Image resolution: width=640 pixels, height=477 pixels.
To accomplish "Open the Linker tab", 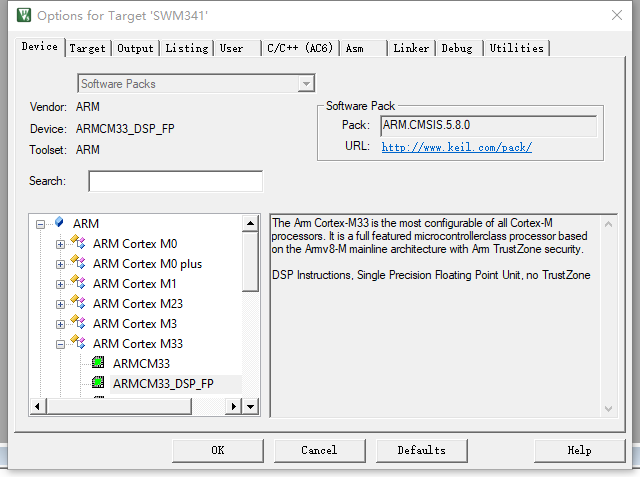I will pyautogui.click(x=411, y=48).
